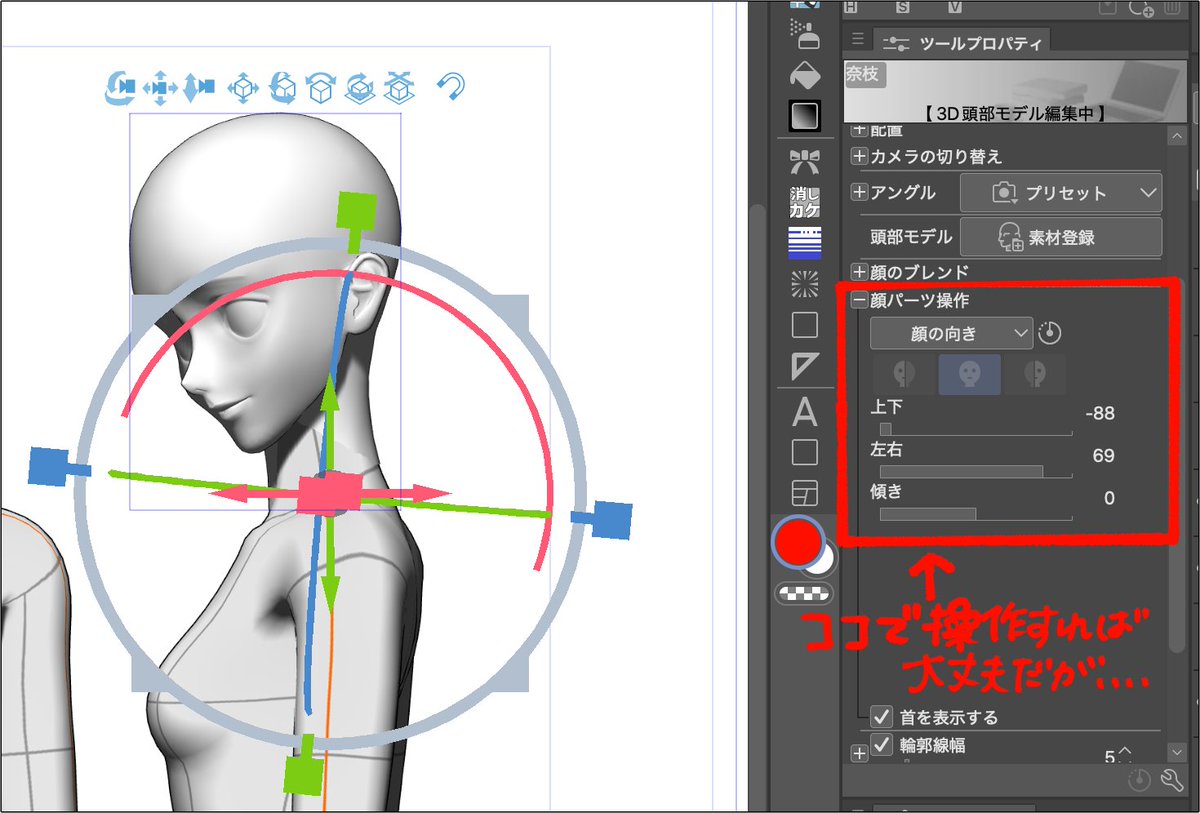Choose the left half-face part mode
Screen dimensions: 1200x813
coord(903,374)
